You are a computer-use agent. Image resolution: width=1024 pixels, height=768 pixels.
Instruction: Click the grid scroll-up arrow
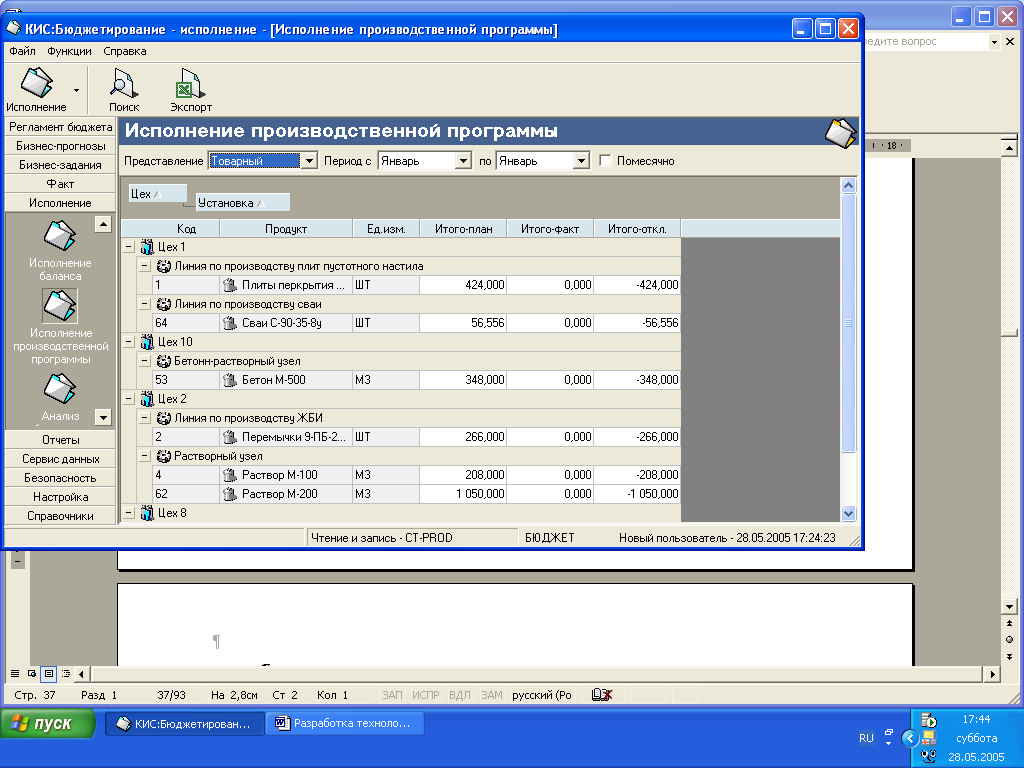(x=848, y=185)
